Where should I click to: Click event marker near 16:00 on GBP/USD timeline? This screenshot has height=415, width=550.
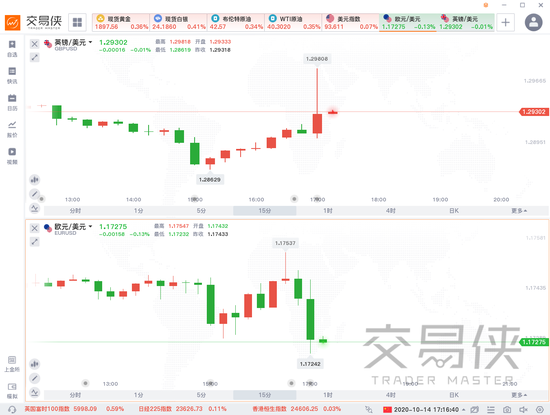(x=294, y=199)
